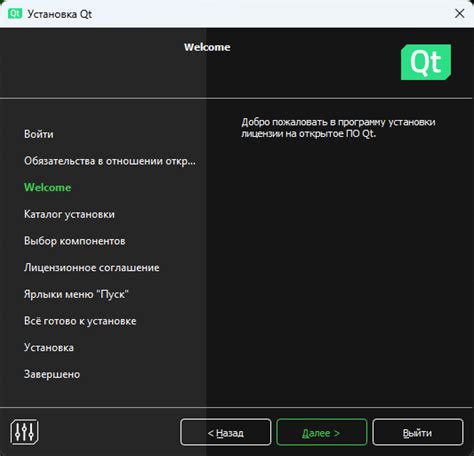The image size is (474, 456).
Task: Open the installer settings sliders icon
Action: tap(24, 432)
